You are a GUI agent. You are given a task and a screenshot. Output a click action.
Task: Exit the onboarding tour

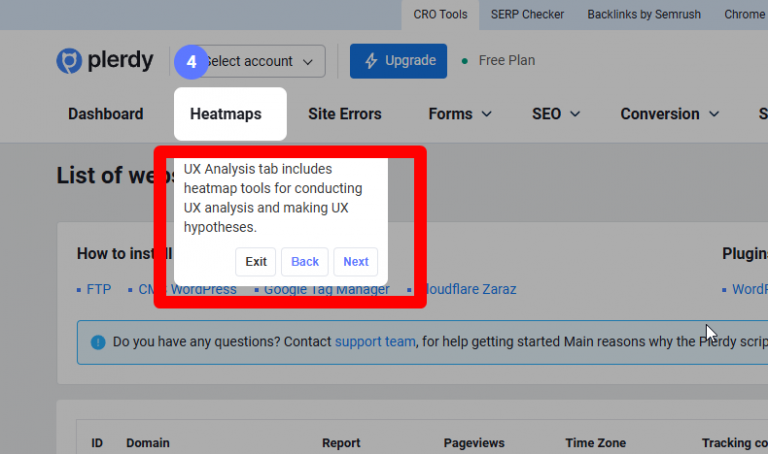click(x=256, y=262)
